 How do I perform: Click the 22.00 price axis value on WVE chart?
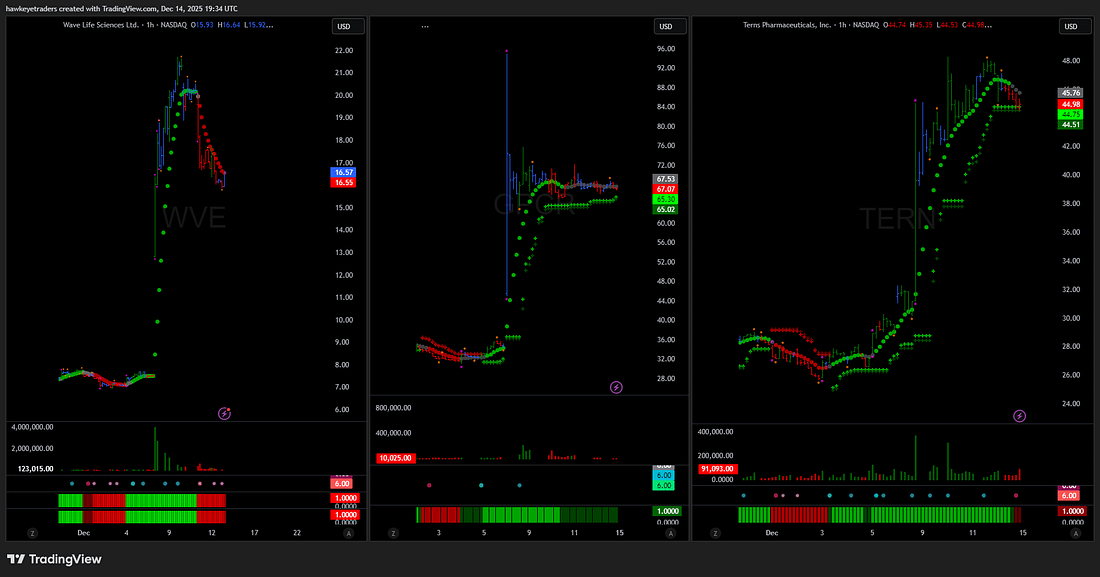344,51
